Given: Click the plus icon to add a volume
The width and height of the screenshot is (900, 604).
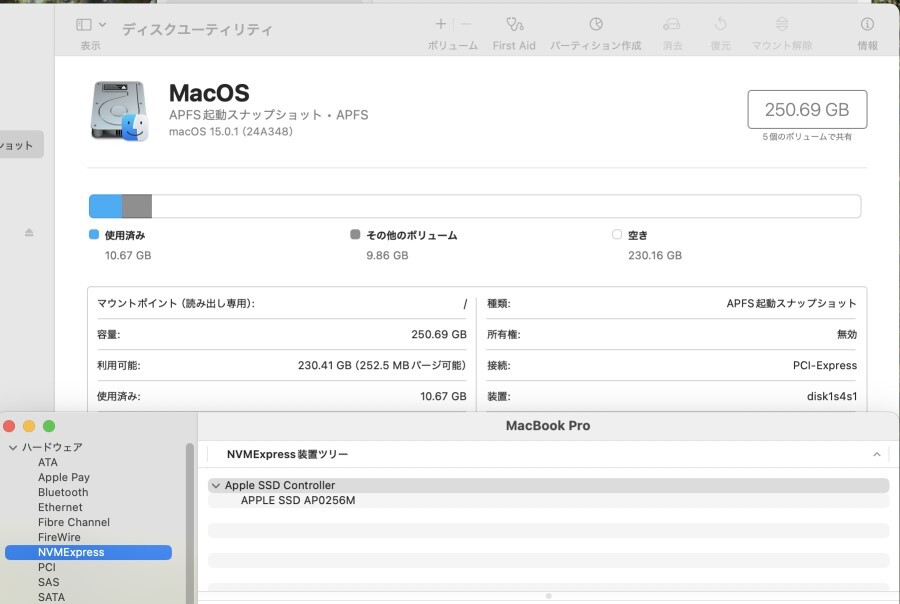Looking at the screenshot, I should point(440,24).
